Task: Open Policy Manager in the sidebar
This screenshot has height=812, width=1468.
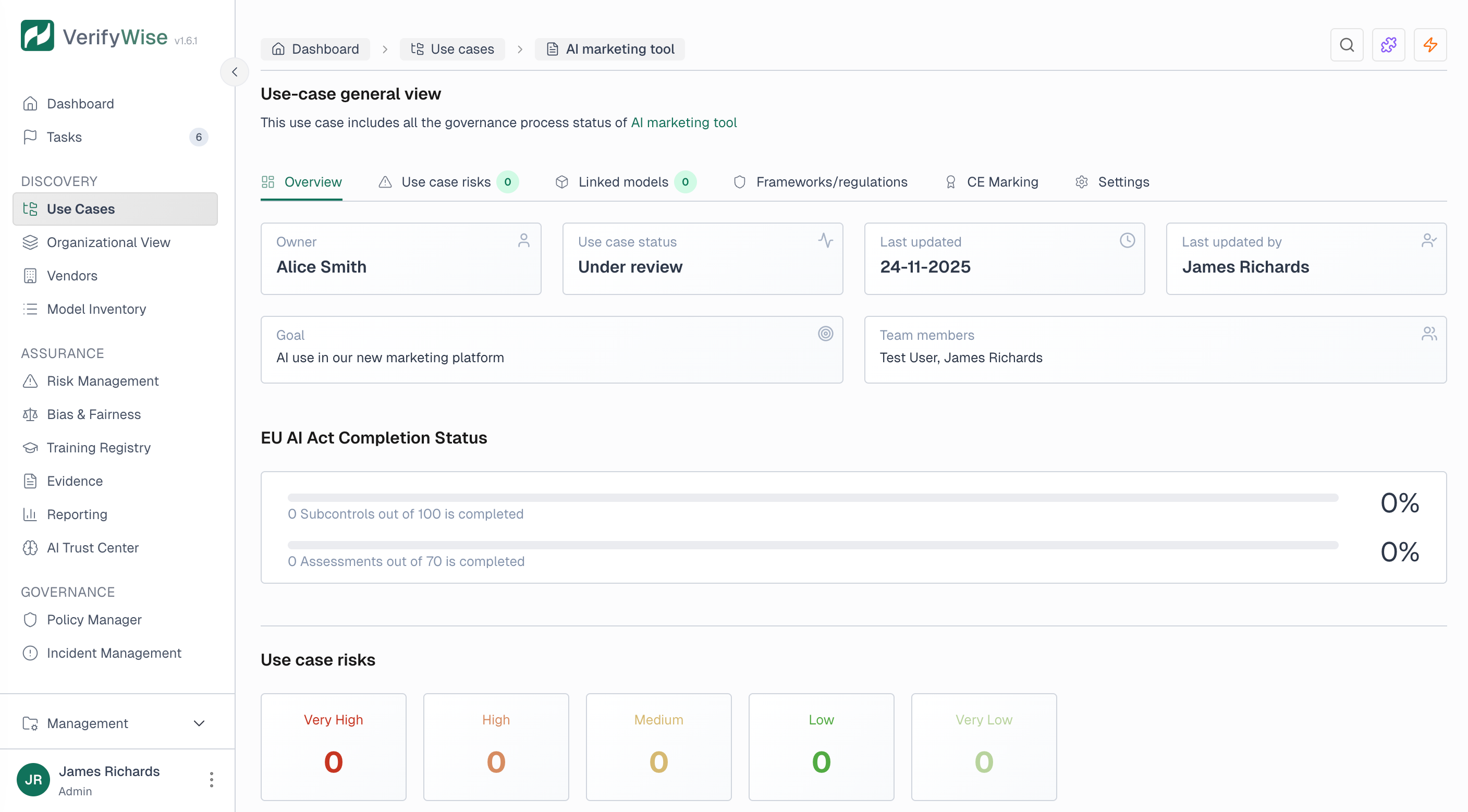Action: tap(93, 619)
